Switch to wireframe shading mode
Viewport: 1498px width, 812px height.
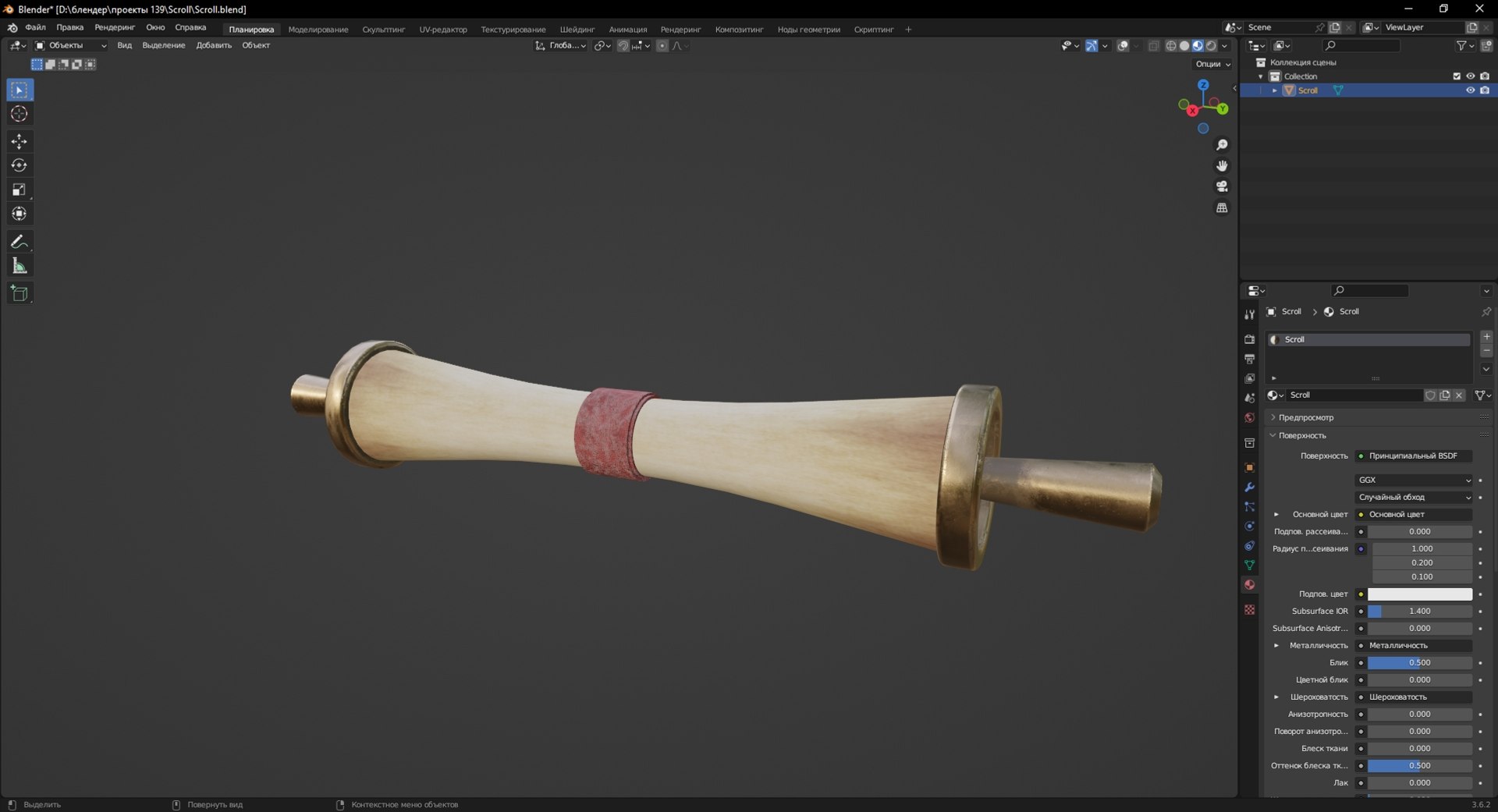tap(1171, 46)
